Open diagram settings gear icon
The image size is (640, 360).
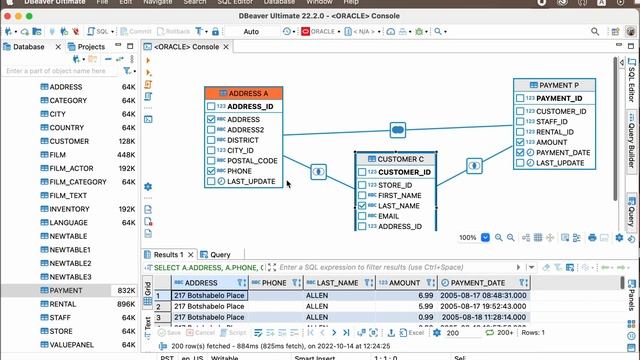[x=619, y=238]
